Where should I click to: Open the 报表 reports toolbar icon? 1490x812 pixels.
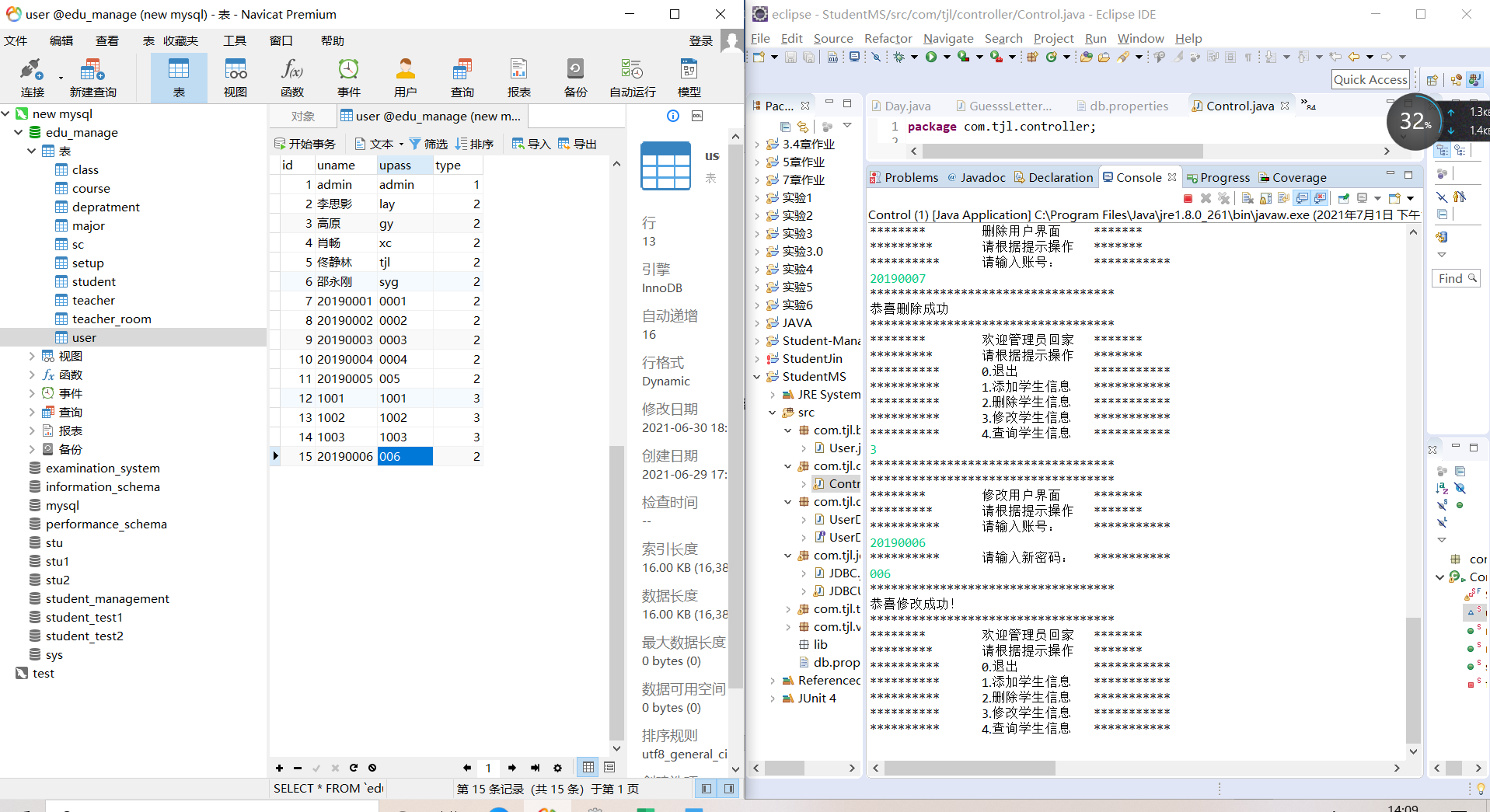coord(518,78)
